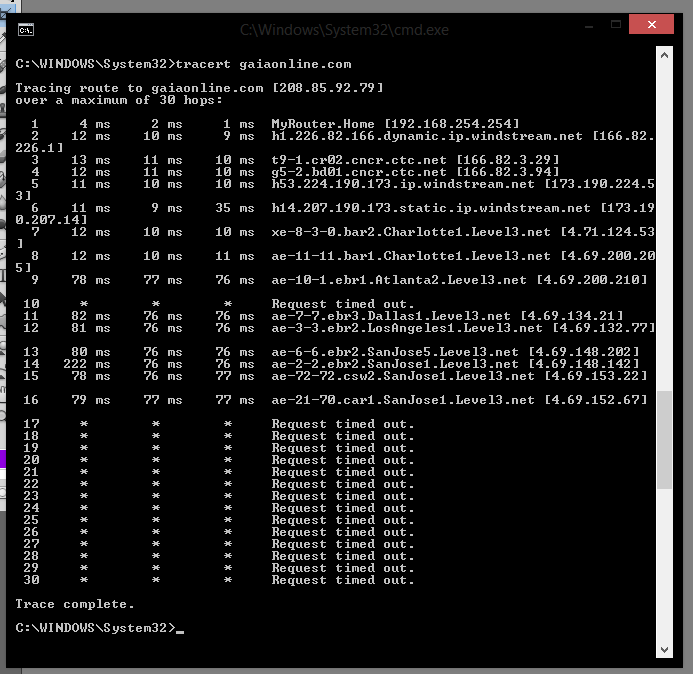Click the '82 ms' value on hop 11
693x674 pixels.
coord(91,316)
